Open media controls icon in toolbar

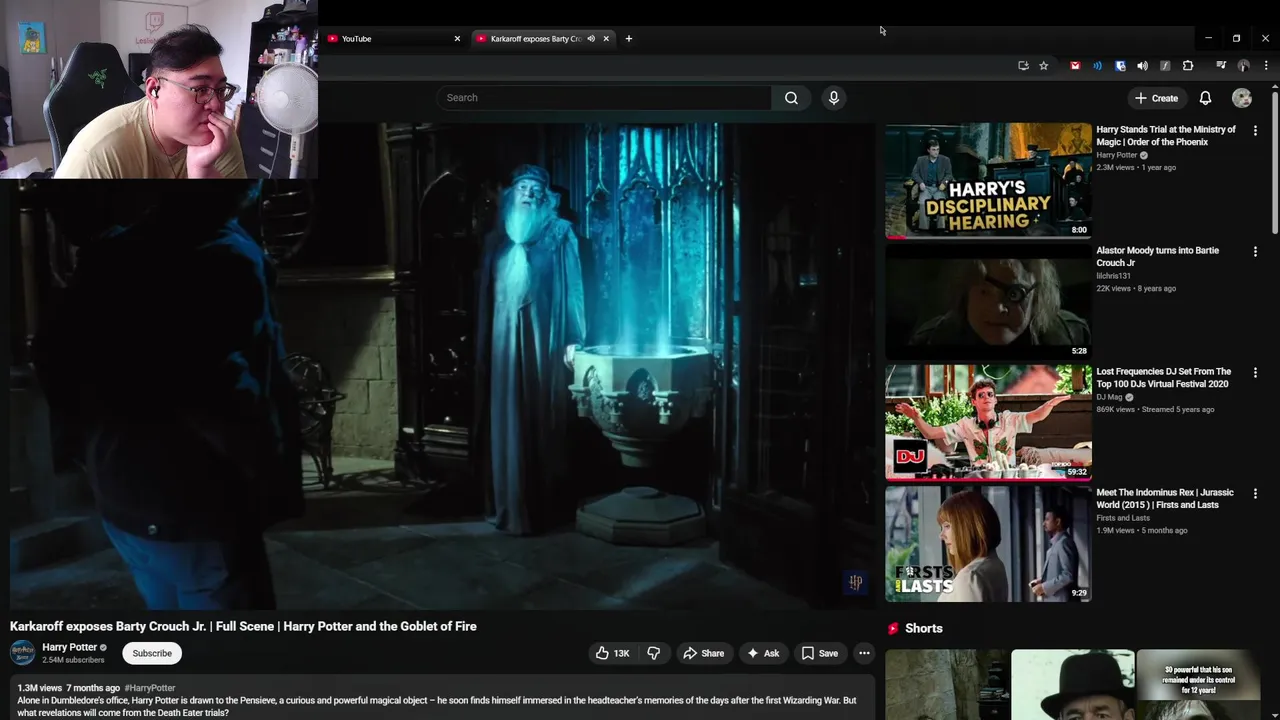coord(1221,66)
